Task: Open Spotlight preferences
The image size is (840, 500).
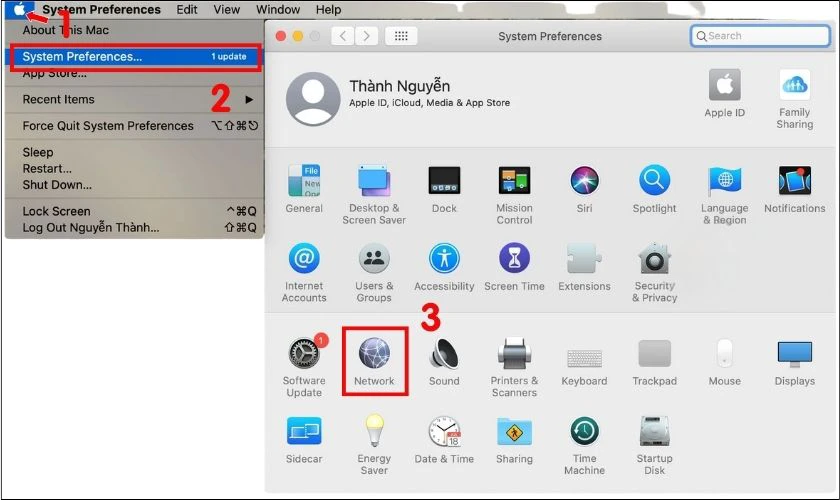Action: coord(654,189)
